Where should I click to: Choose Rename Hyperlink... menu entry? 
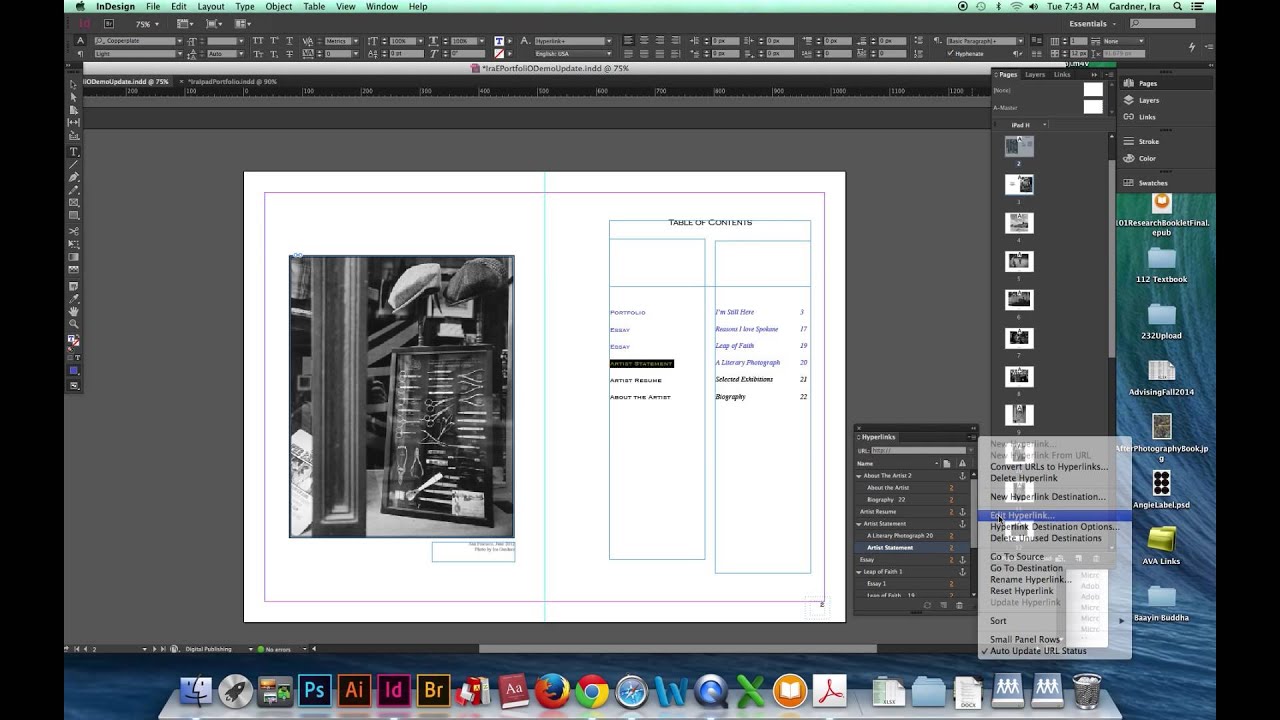pyautogui.click(x=1031, y=579)
